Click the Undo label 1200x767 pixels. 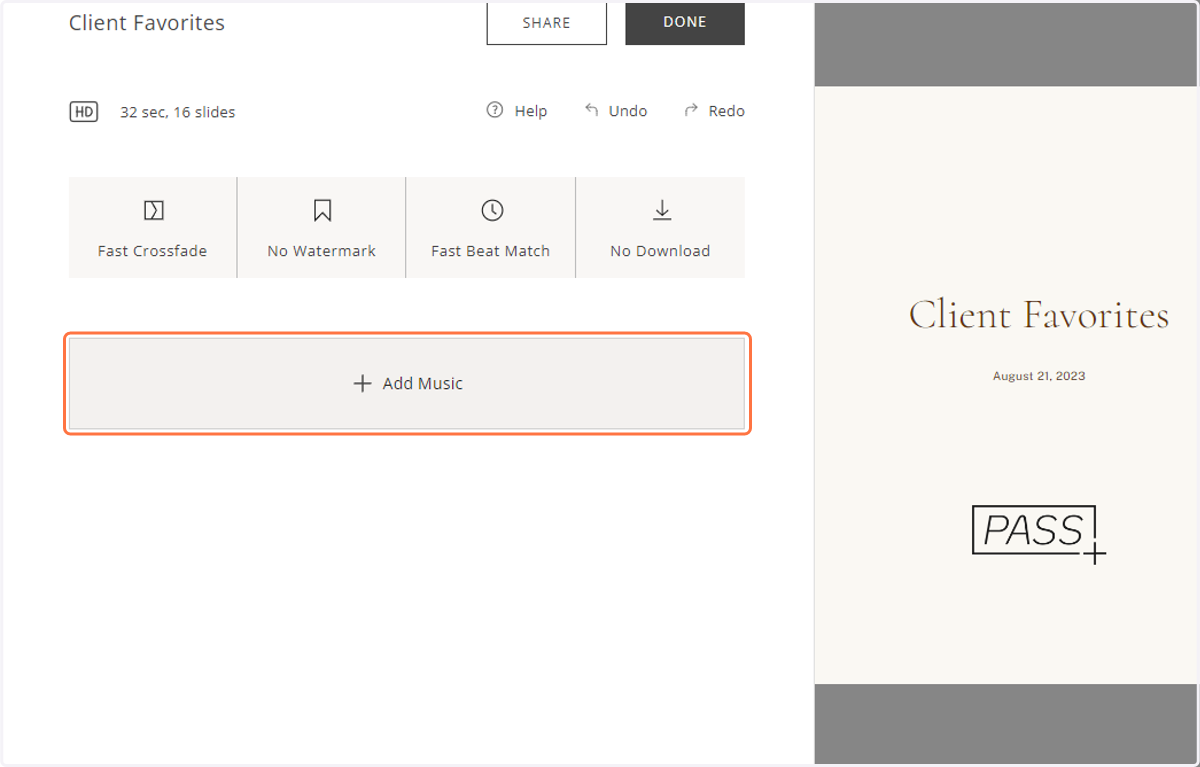point(628,111)
